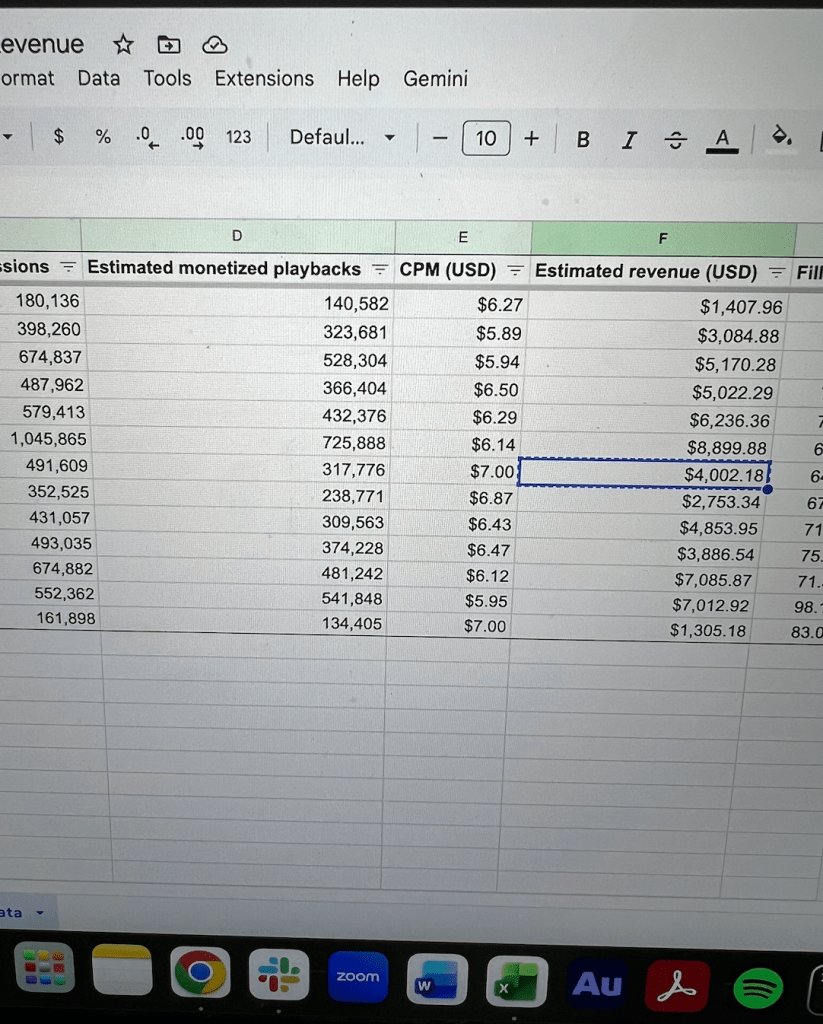Open the Gemini menu
This screenshot has height=1024, width=823.
click(435, 78)
